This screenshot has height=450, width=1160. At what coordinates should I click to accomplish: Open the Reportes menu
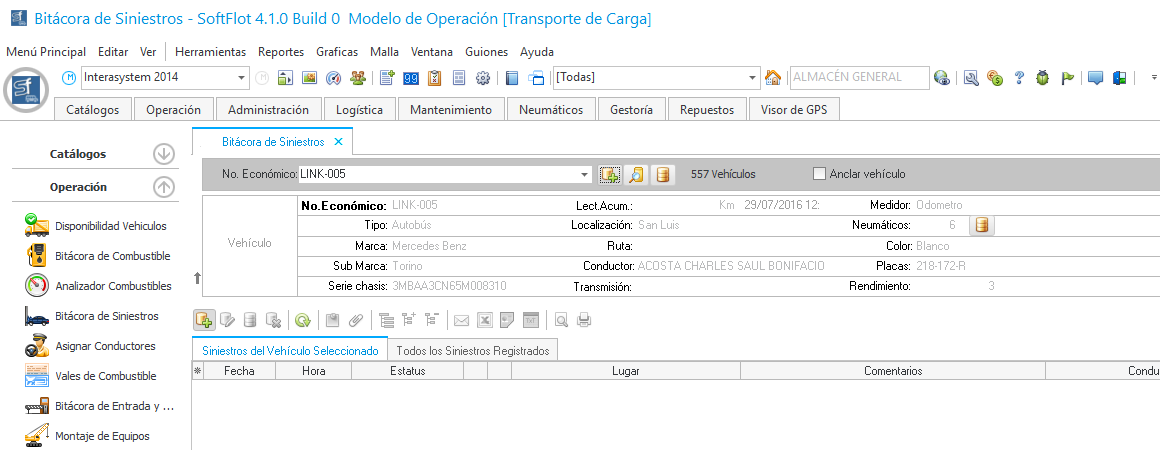[281, 52]
